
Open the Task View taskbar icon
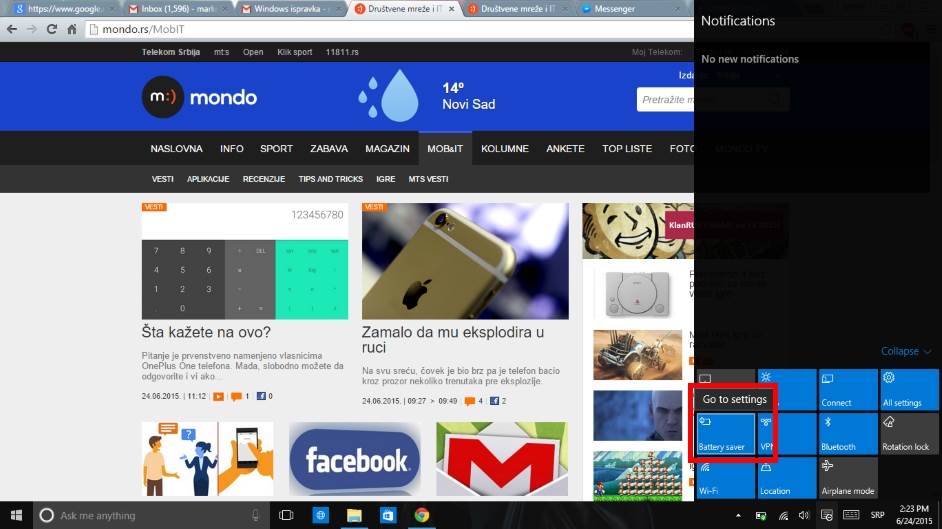(286, 516)
